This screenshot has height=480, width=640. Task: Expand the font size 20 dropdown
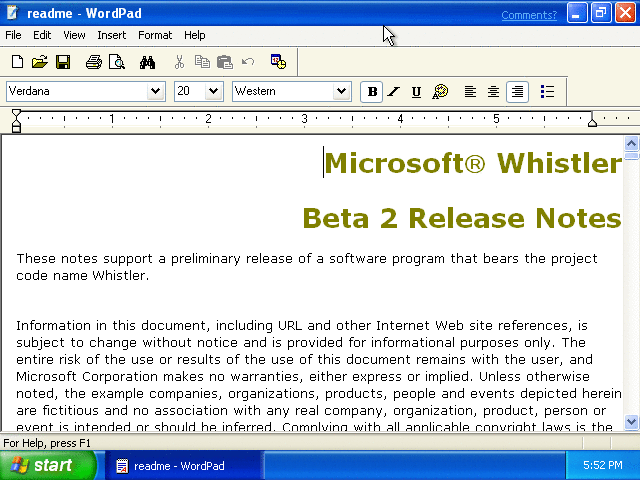pyautogui.click(x=213, y=91)
